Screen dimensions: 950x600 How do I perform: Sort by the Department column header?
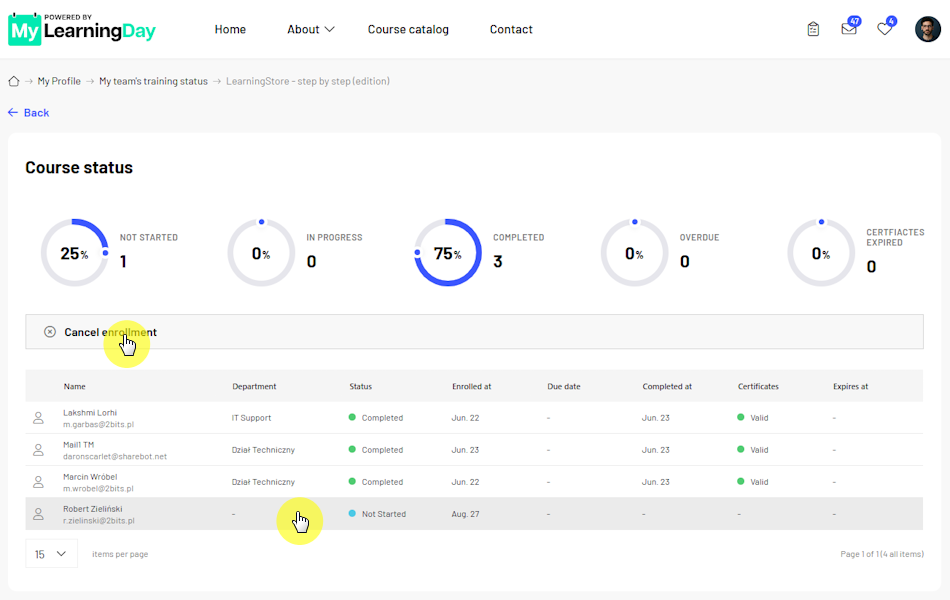pyautogui.click(x=254, y=387)
